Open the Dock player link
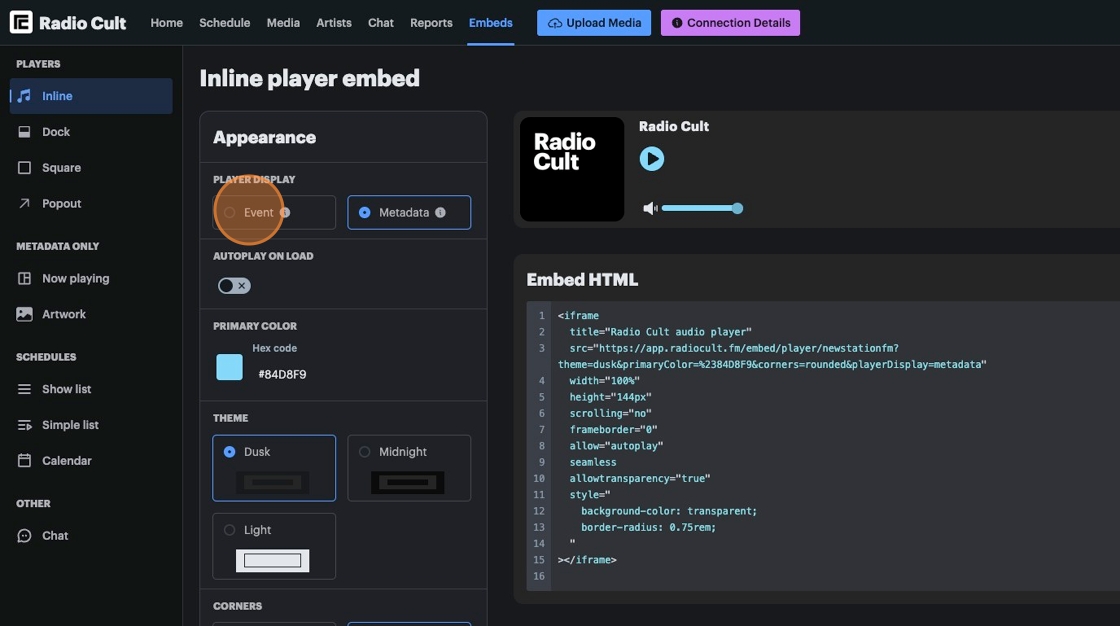 pos(91,131)
